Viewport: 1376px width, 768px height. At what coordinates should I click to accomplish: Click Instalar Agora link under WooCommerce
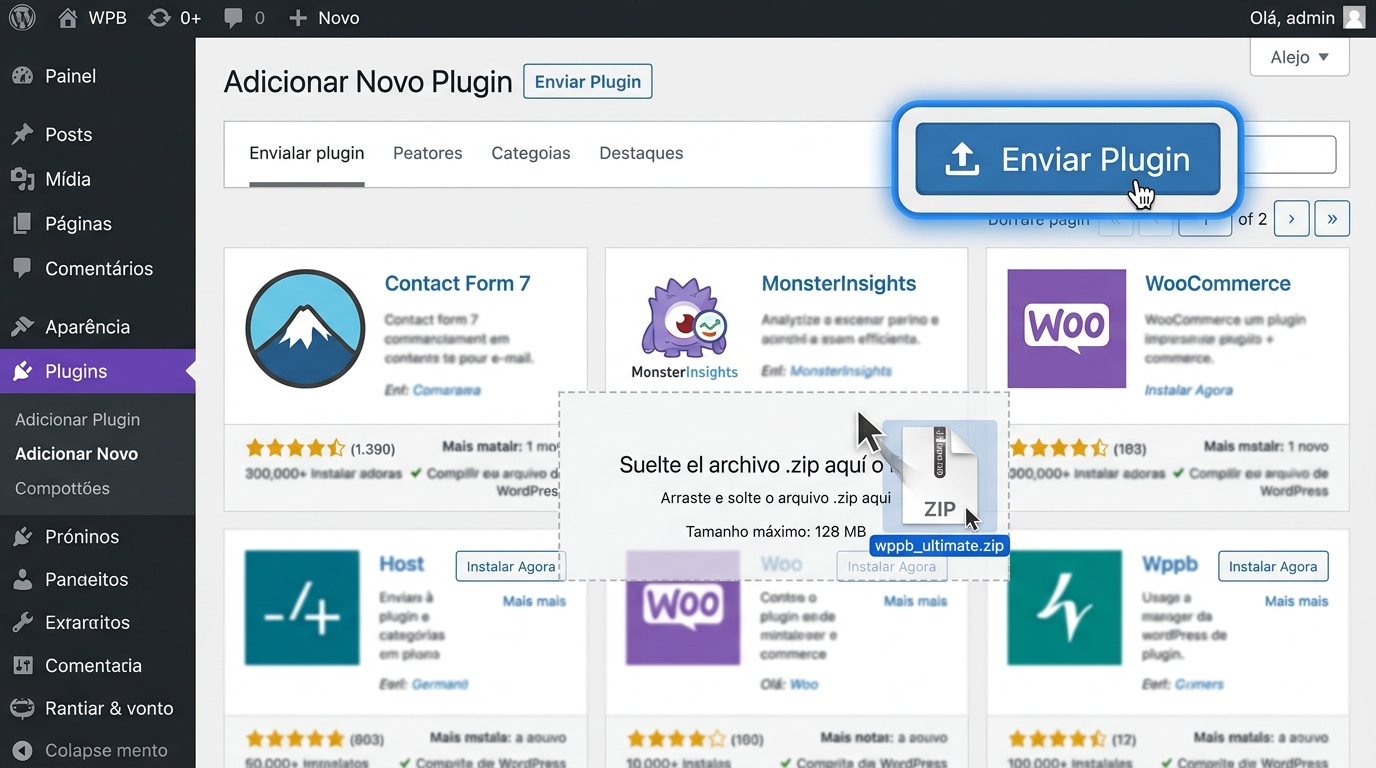[1189, 390]
